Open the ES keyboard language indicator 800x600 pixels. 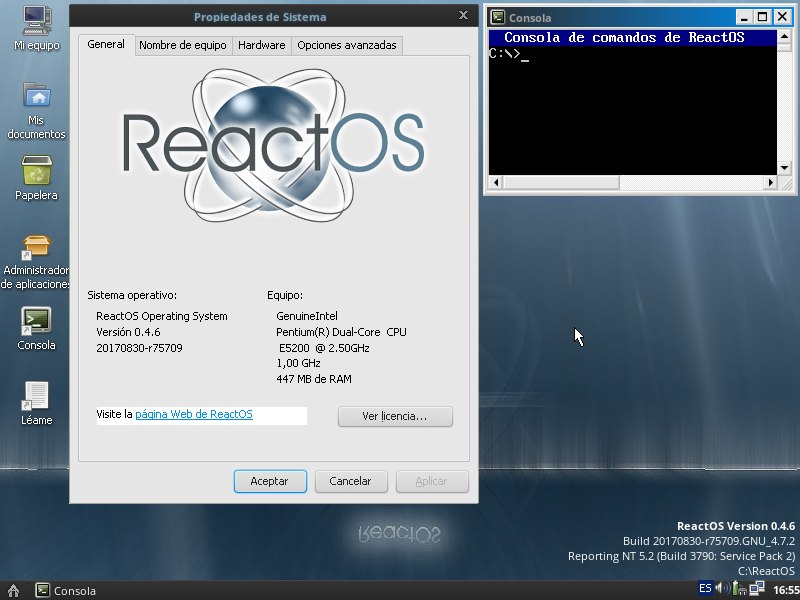(705, 588)
